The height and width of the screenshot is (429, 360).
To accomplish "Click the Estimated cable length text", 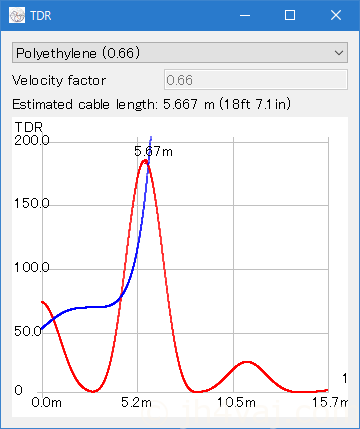I will [x=151, y=104].
